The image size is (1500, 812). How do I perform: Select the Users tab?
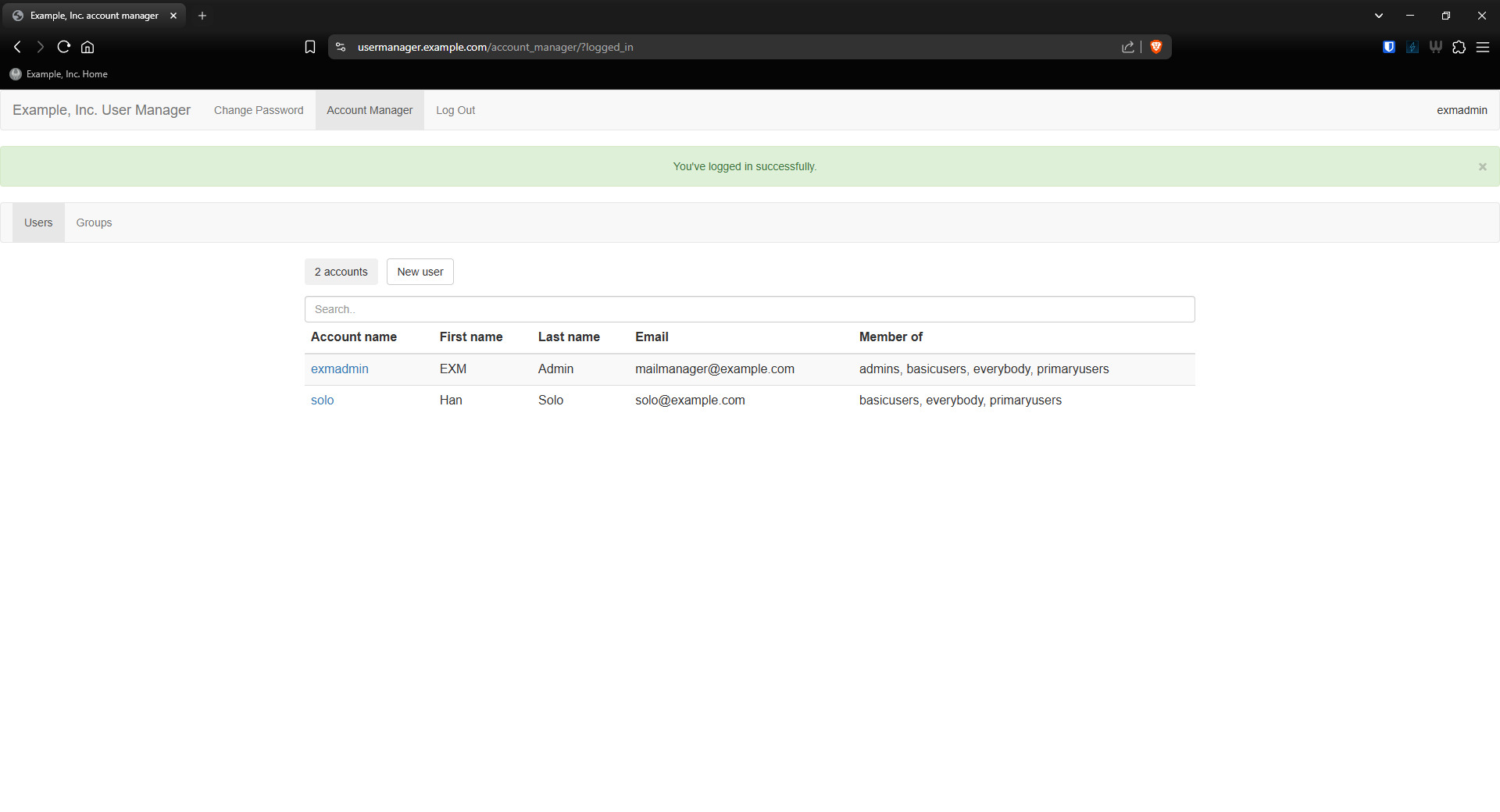click(38, 223)
